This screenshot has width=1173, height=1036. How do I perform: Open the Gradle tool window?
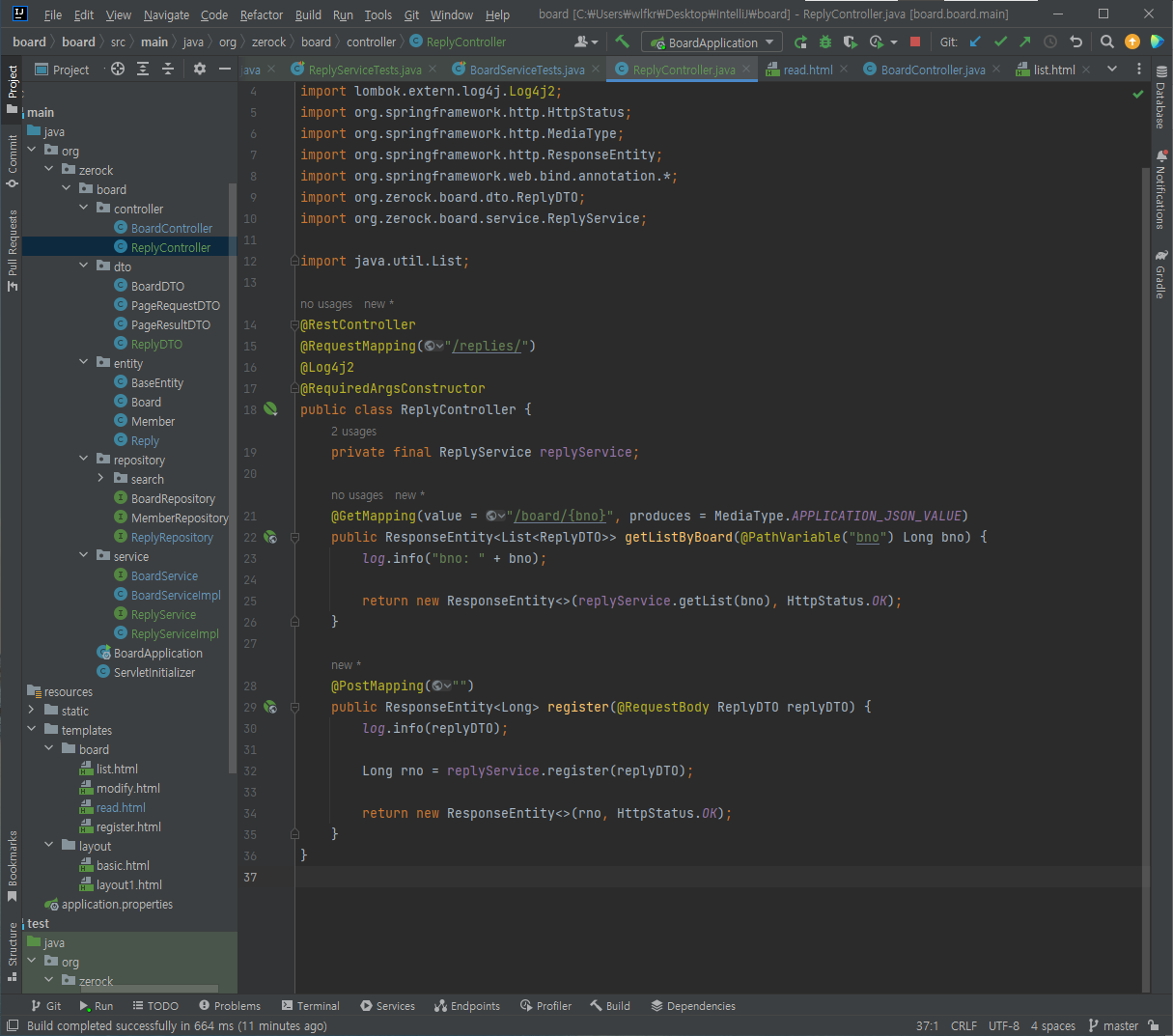[x=1160, y=275]
